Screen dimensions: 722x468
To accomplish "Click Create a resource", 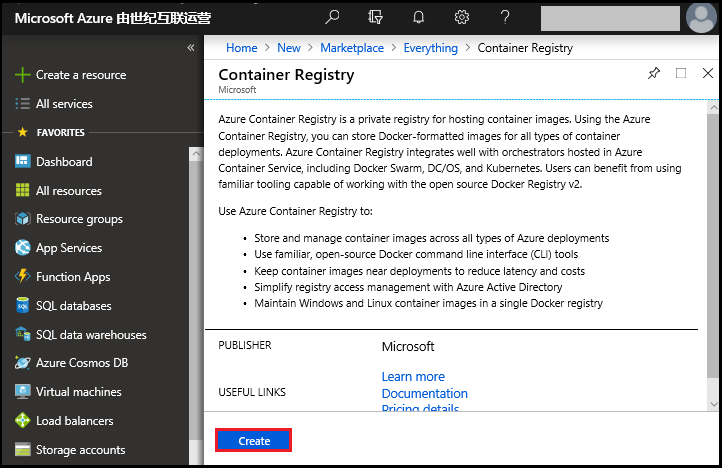I will [80, 75].
